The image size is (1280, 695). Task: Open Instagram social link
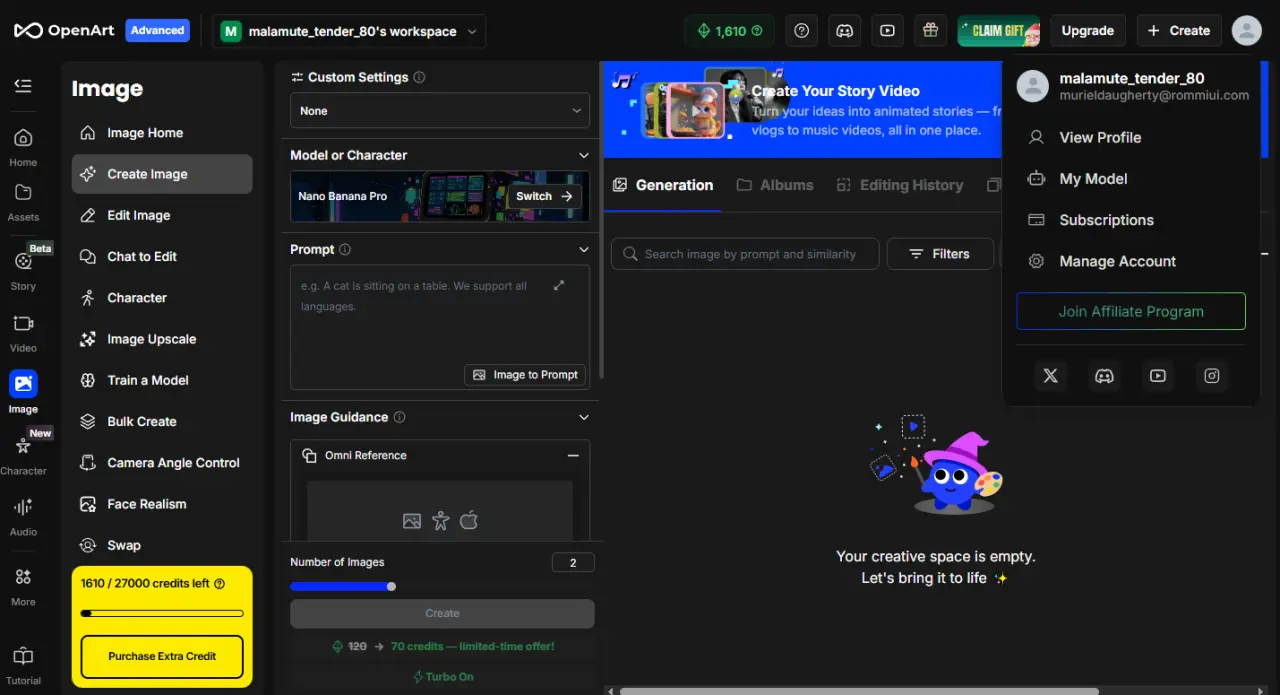(x=1212, y=376)
